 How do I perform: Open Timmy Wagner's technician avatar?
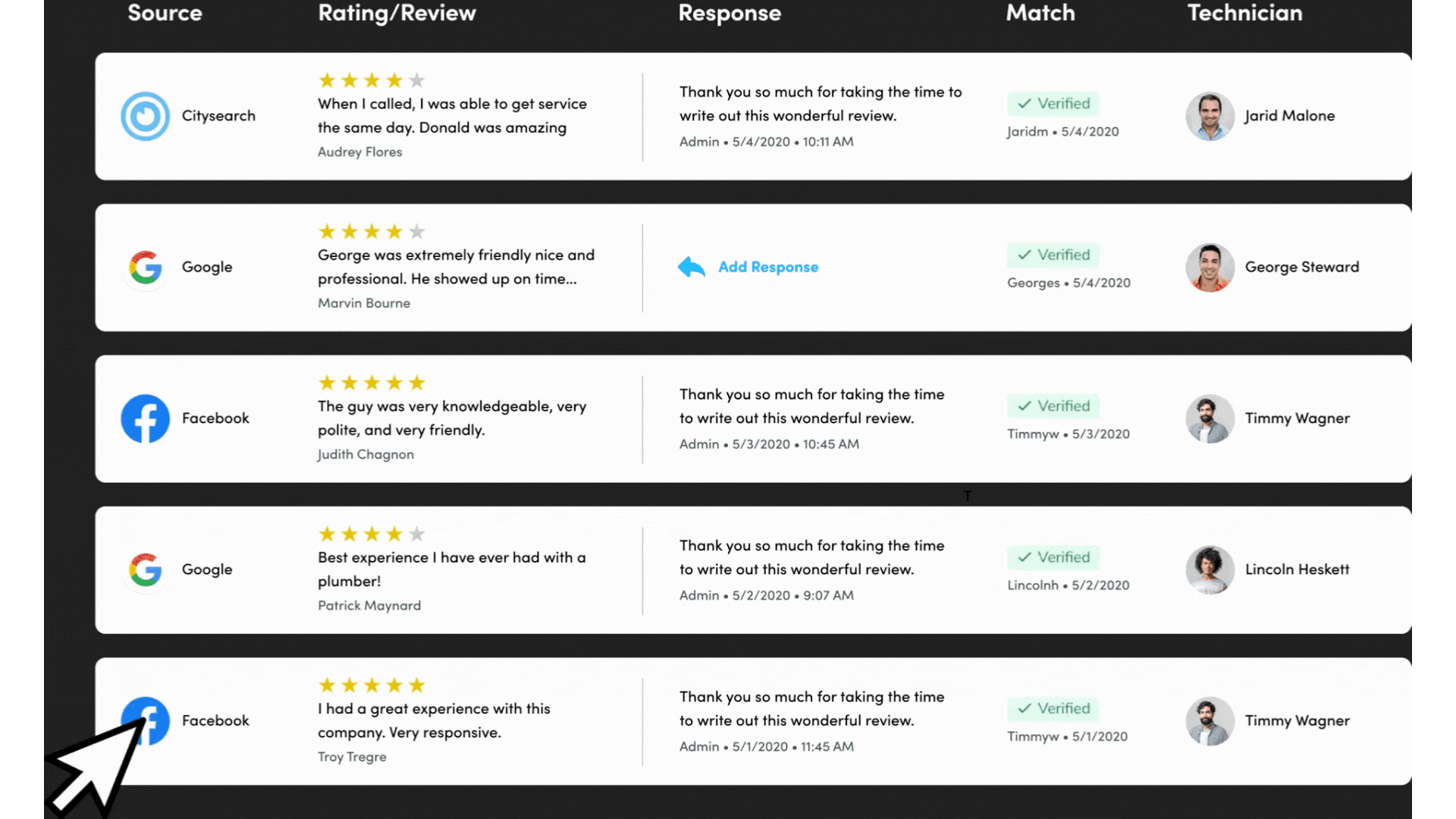tap(1210, 418)
